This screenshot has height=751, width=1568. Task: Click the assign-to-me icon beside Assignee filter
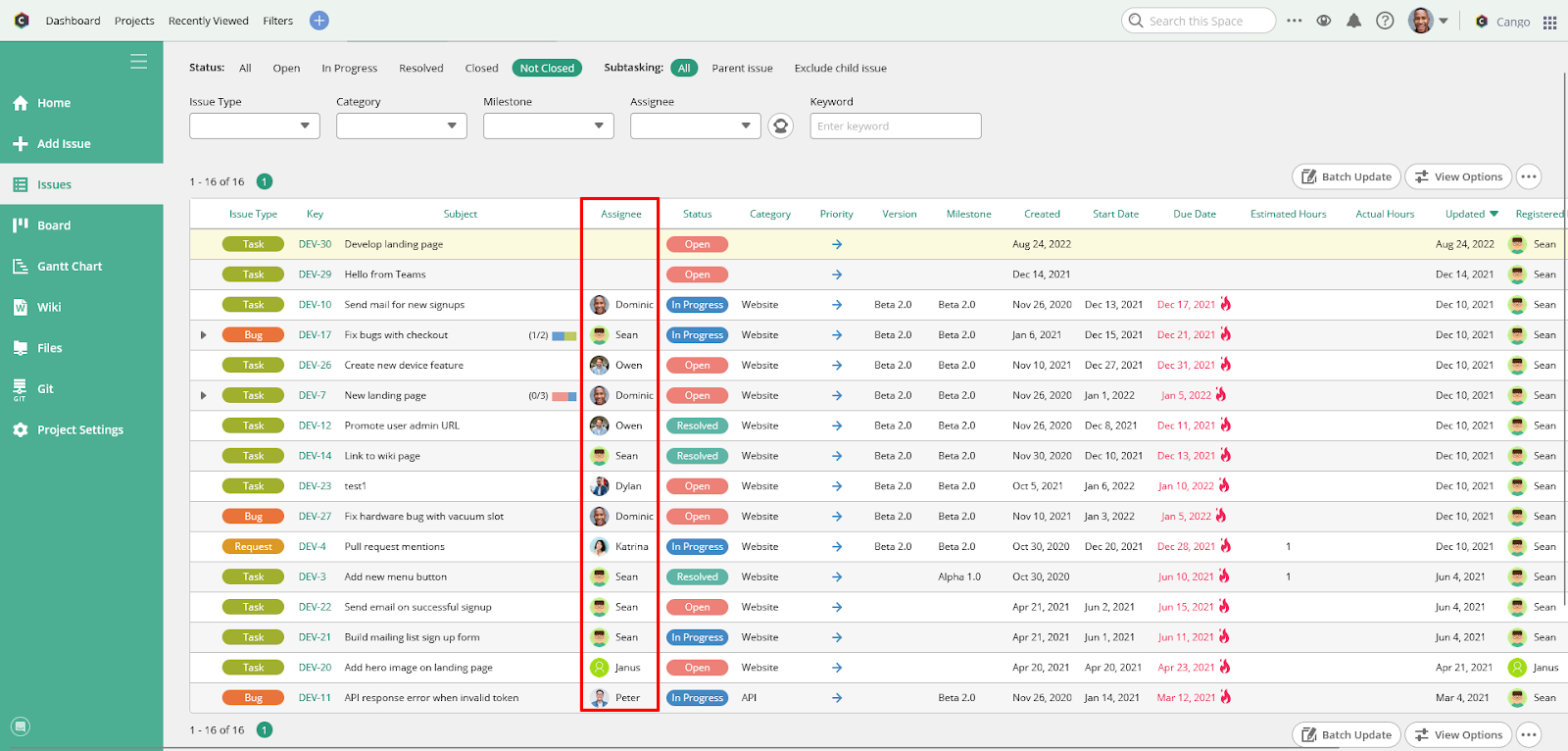pos(780,125)
